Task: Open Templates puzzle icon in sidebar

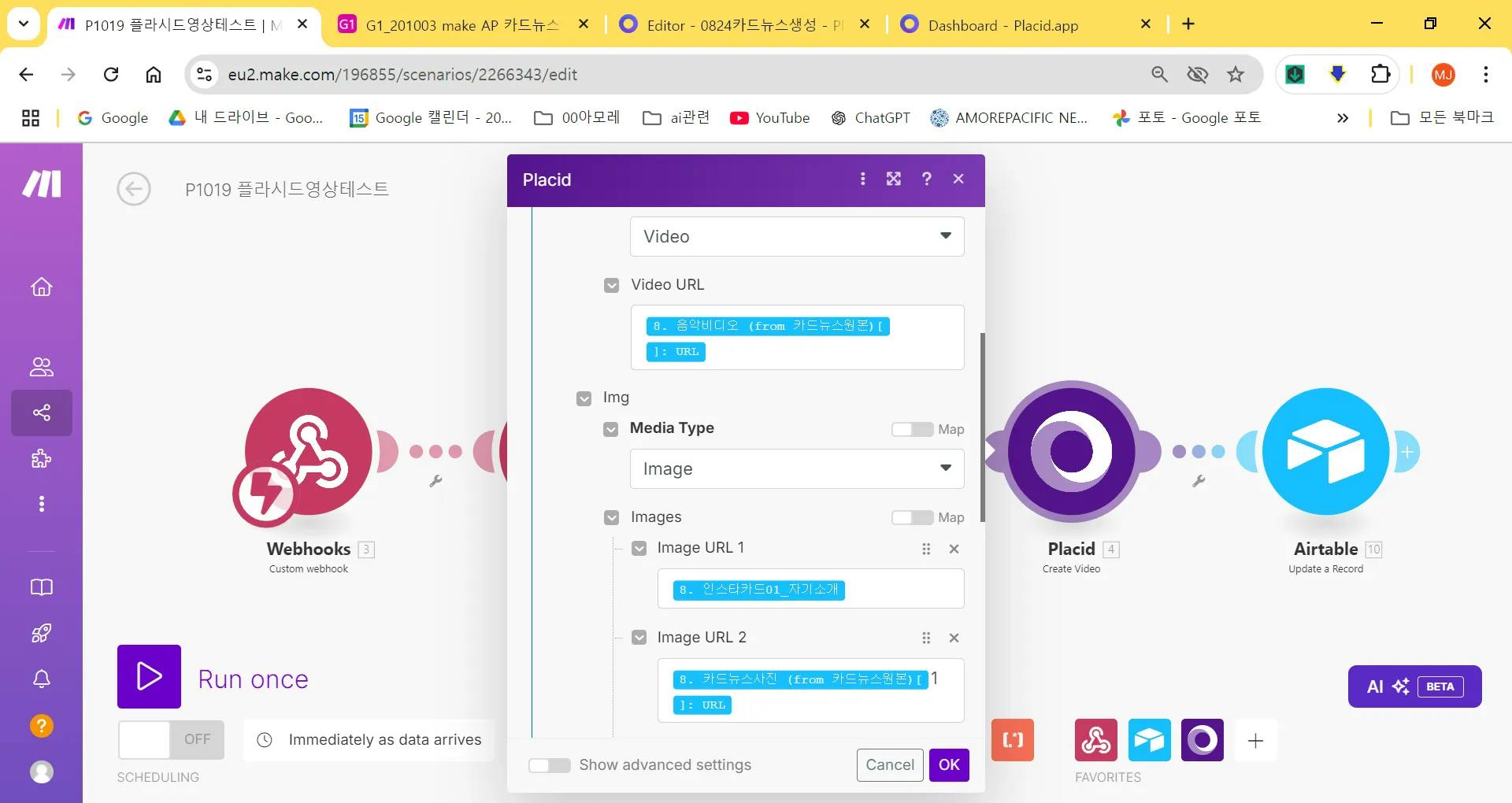Action: click(42, 458)
